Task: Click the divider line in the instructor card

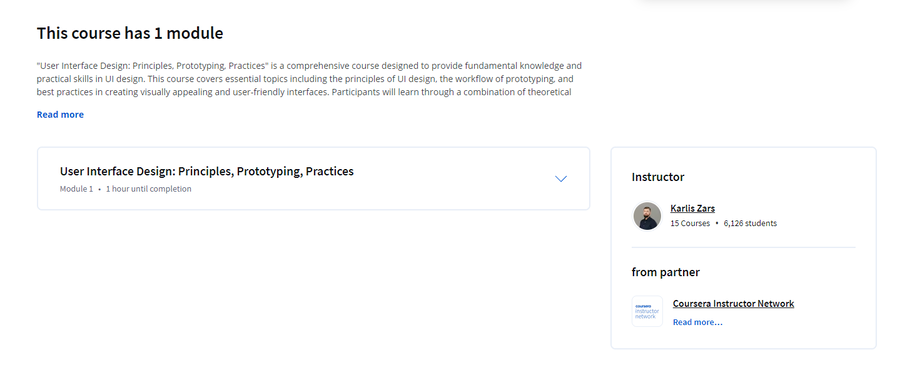Action: point(743,247)
